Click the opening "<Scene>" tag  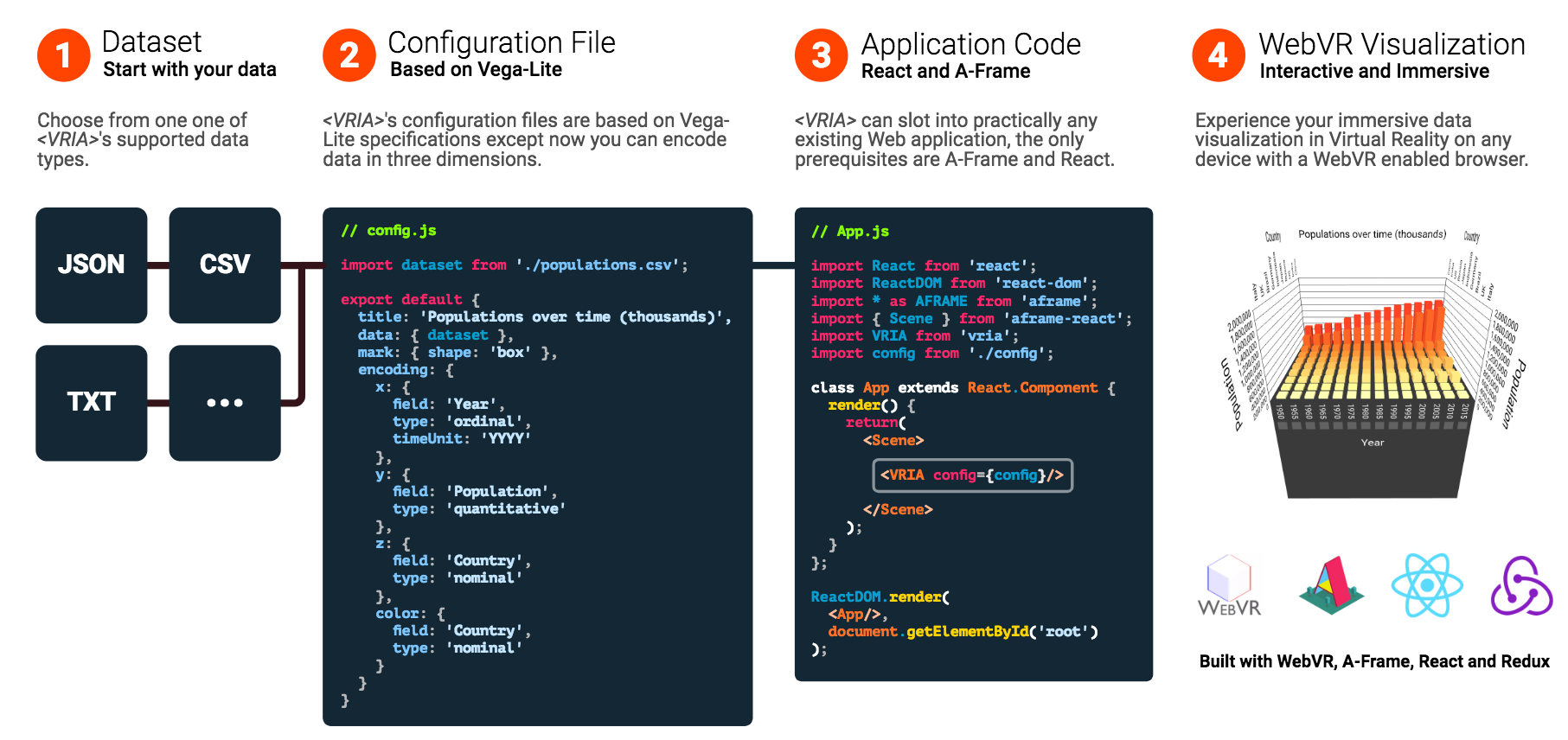click(x=893, y=441)
